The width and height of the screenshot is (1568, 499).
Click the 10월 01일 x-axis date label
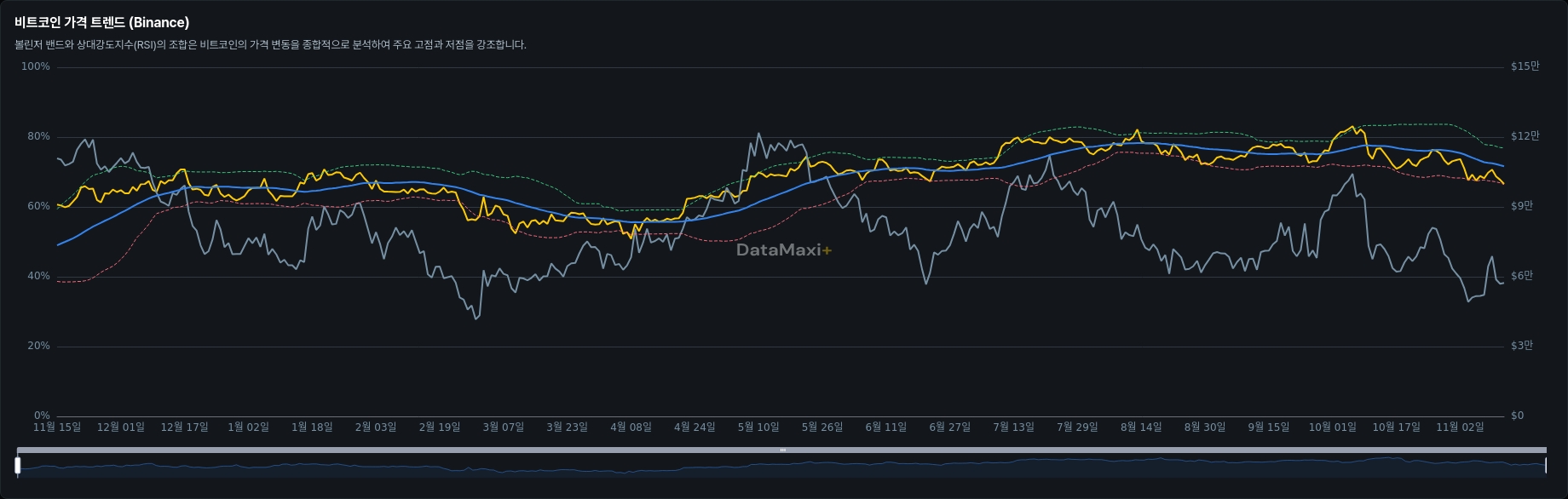tap(1332, 427)
